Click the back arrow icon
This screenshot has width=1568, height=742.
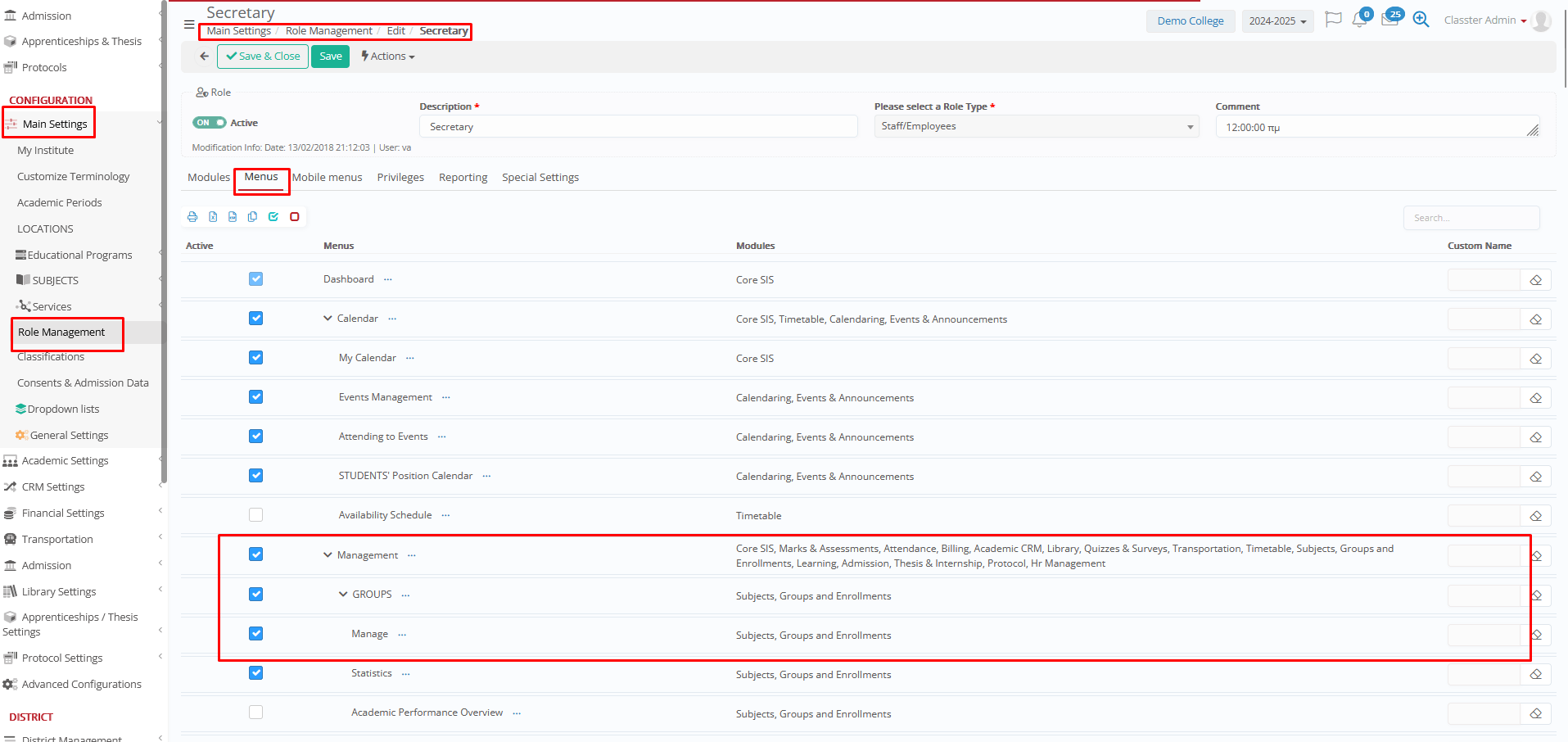click(204, 57)
